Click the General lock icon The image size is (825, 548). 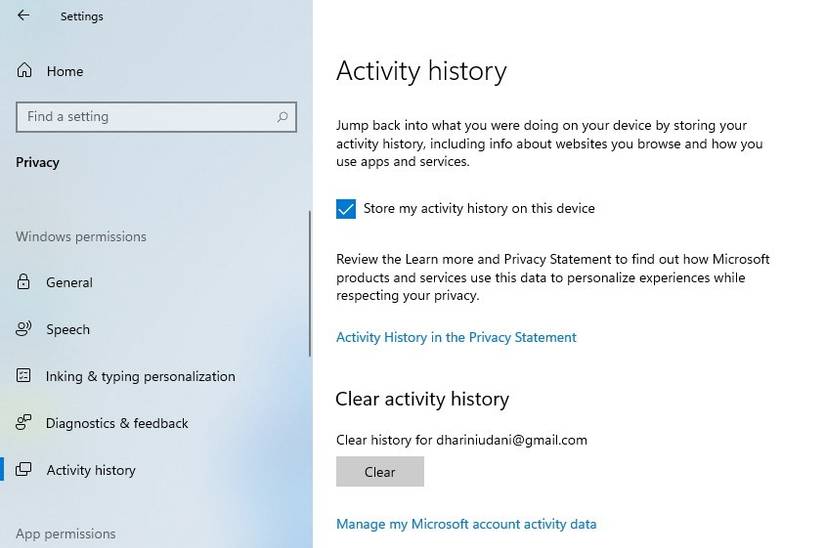coord(24,282)
